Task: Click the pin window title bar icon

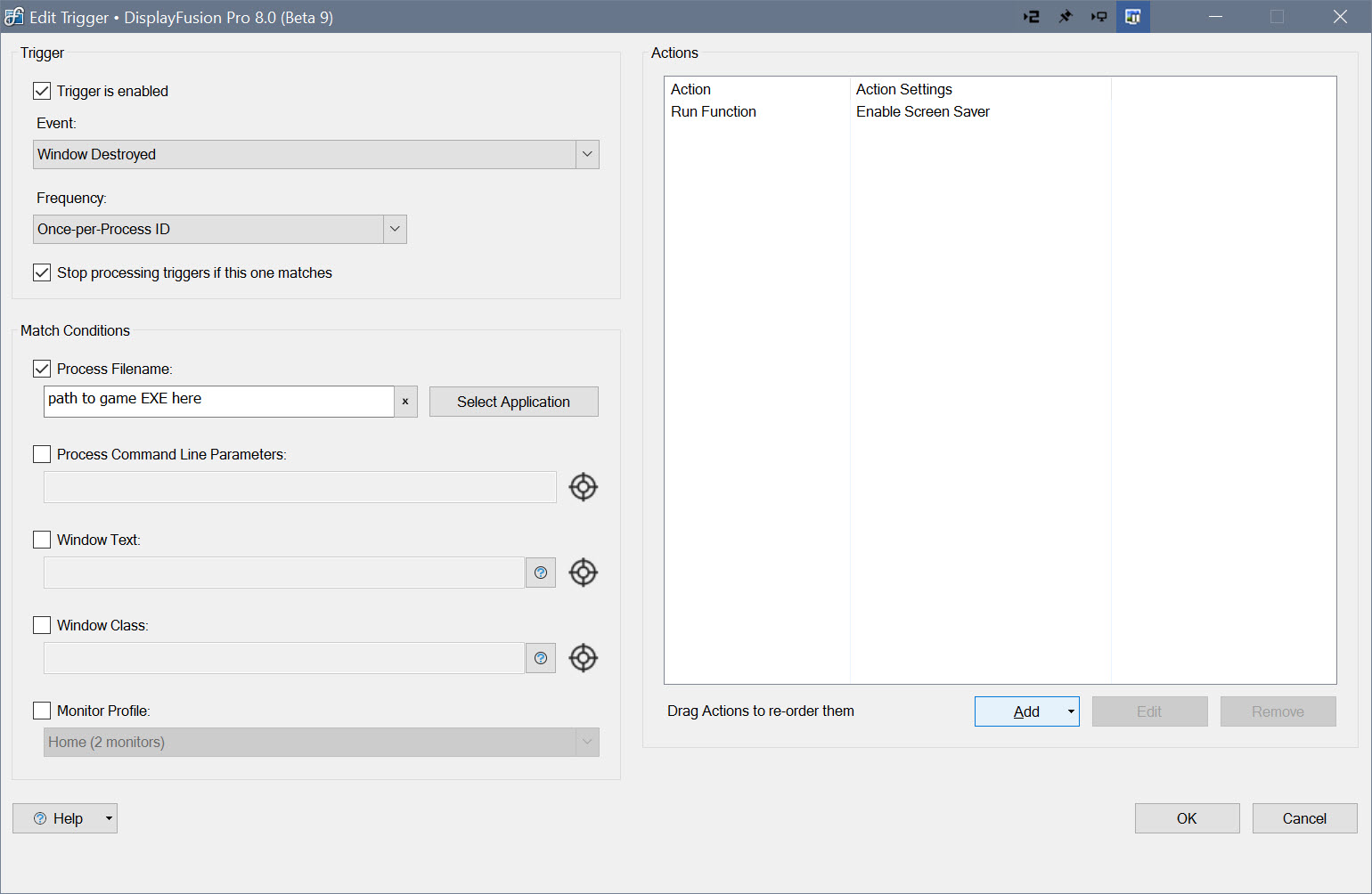Action: (1065, 17)
